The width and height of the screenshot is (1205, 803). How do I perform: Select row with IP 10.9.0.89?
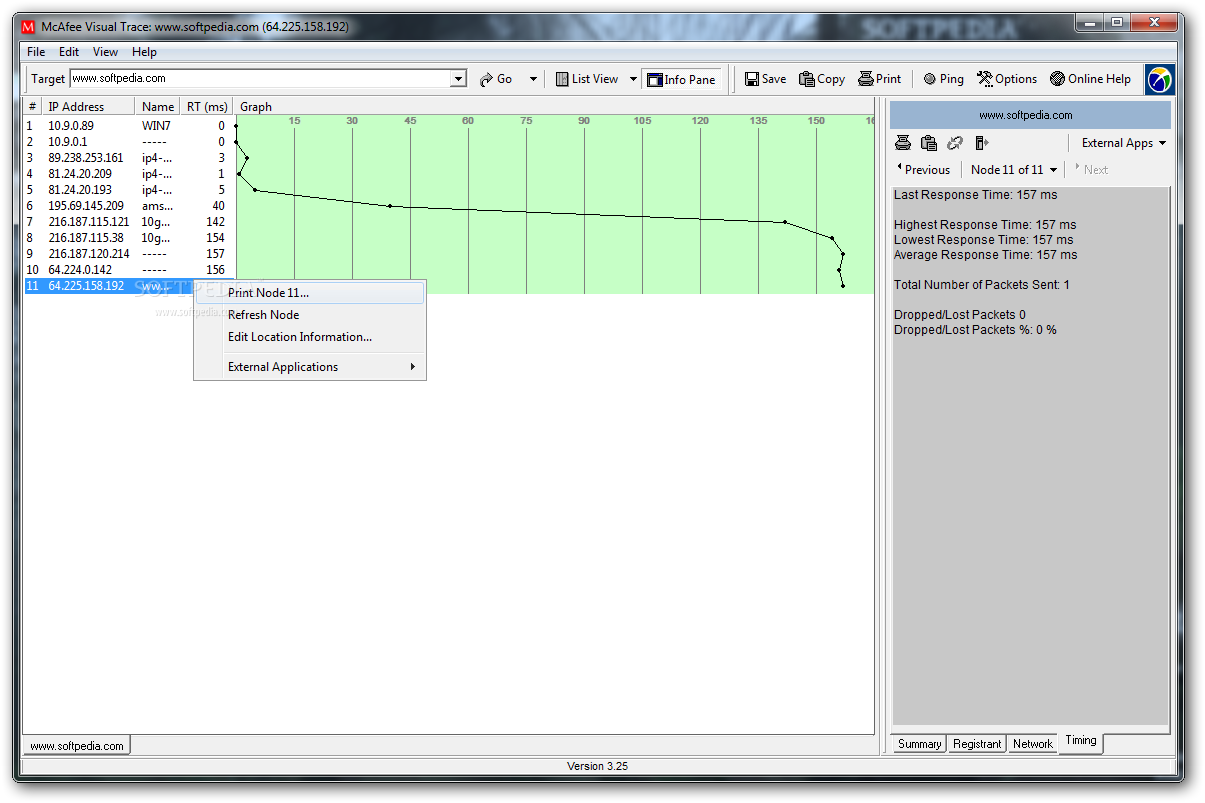click(129, 126)
